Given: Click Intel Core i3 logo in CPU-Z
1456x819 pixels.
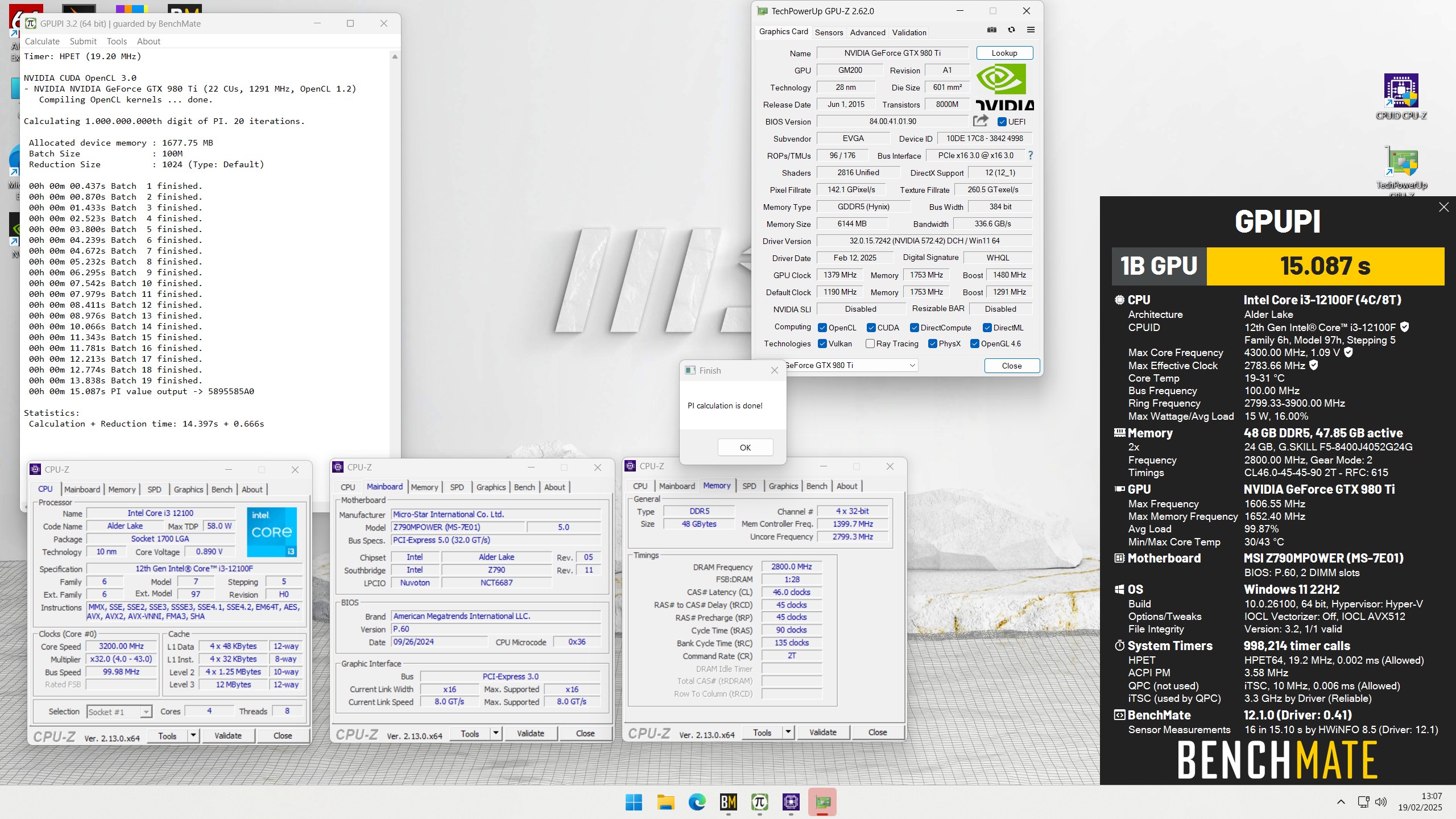Looking at the screenshot, I should tap(272, 532).
